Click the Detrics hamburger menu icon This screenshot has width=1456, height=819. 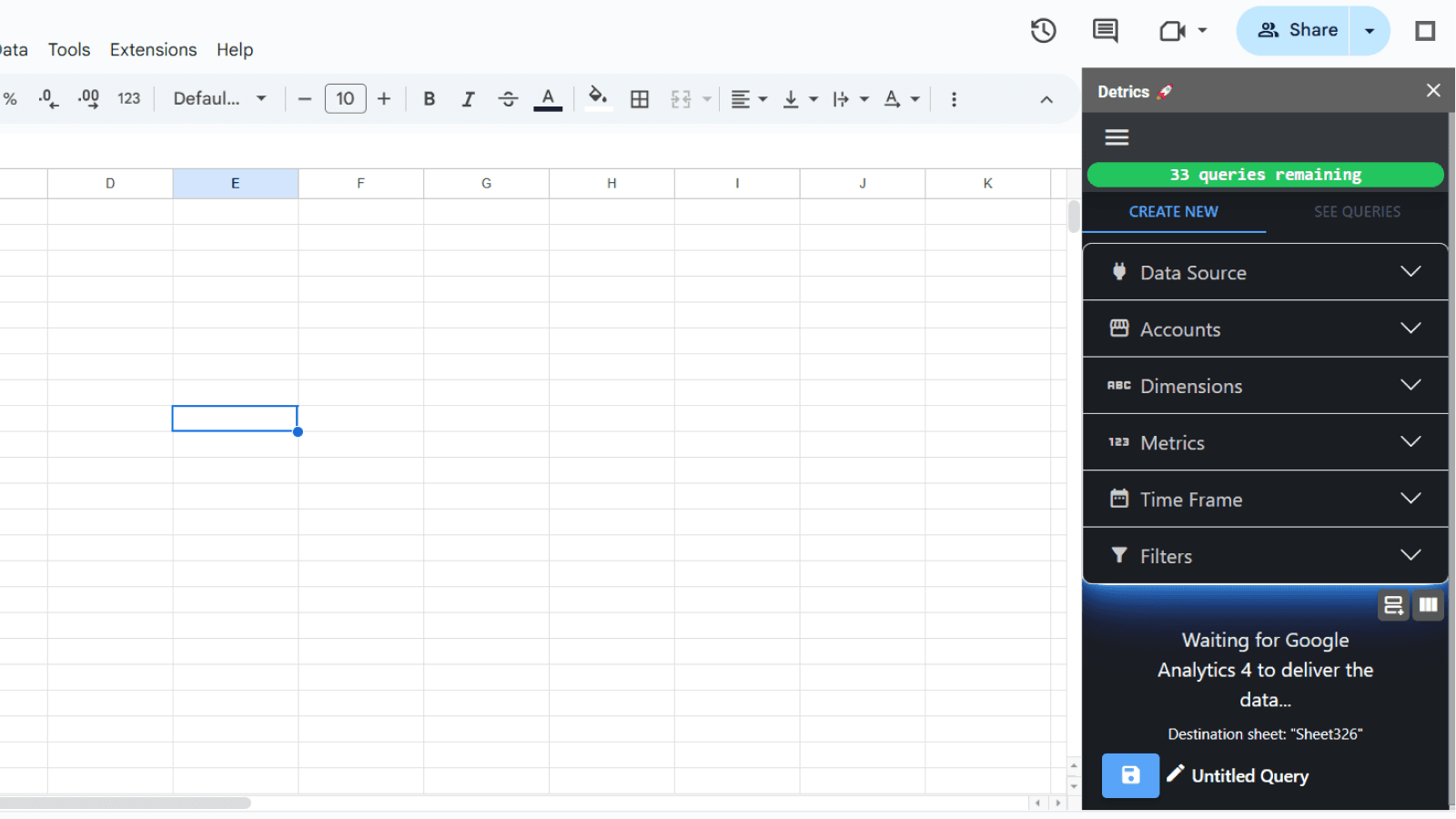pyautogui.click(x=1117, y=137)
